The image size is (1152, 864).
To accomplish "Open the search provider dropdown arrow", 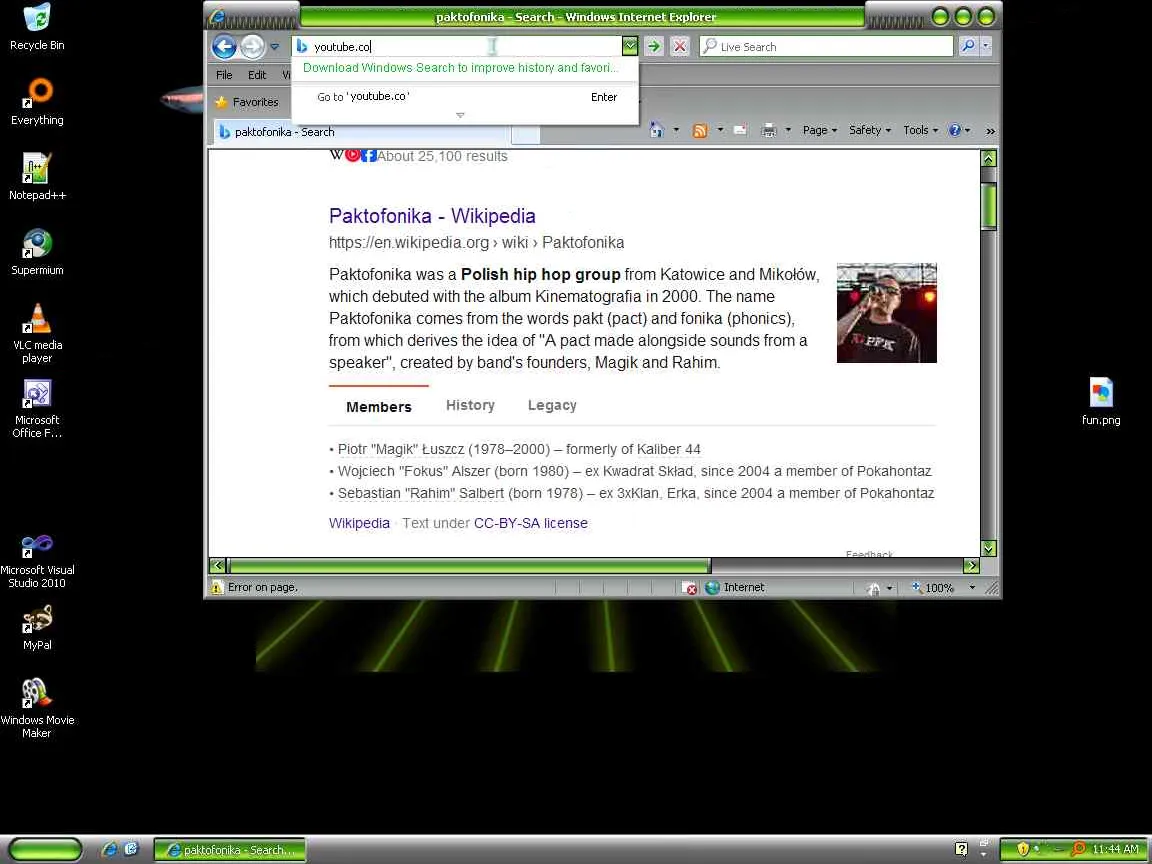I will click(x=986, y=46).
